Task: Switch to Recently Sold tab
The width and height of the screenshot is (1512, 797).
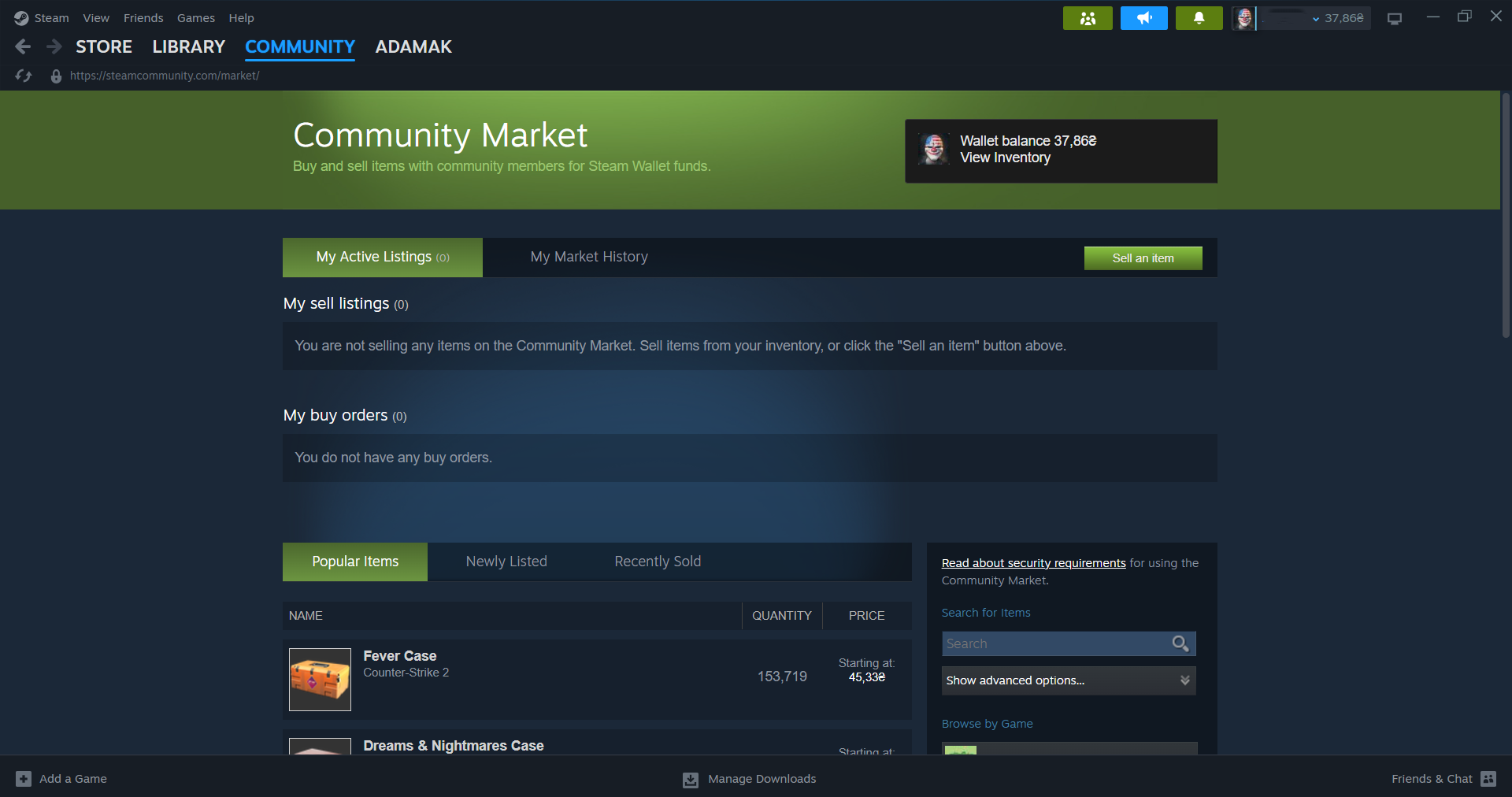Action: [x=658, y=562]
